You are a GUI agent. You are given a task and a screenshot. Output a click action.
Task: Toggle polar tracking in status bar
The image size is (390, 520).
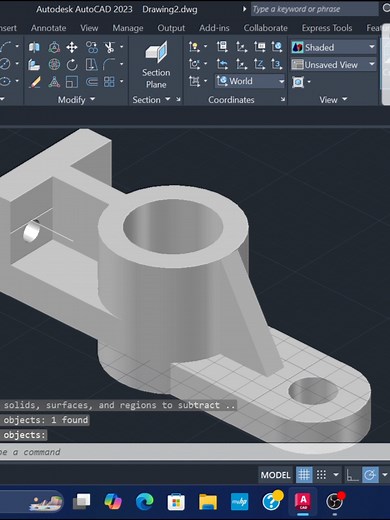click(370, 475)
